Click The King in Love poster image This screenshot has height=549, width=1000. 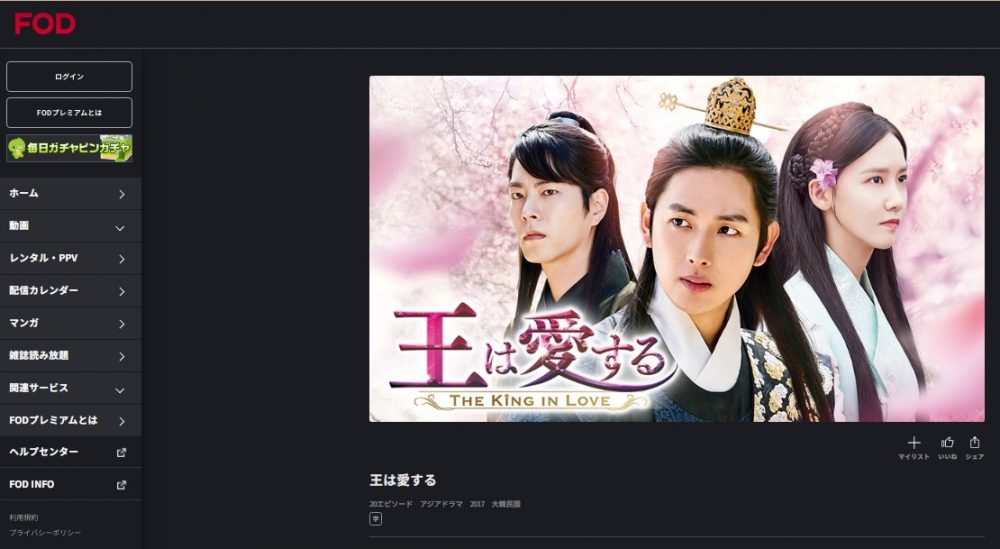[x=677, y=249]
